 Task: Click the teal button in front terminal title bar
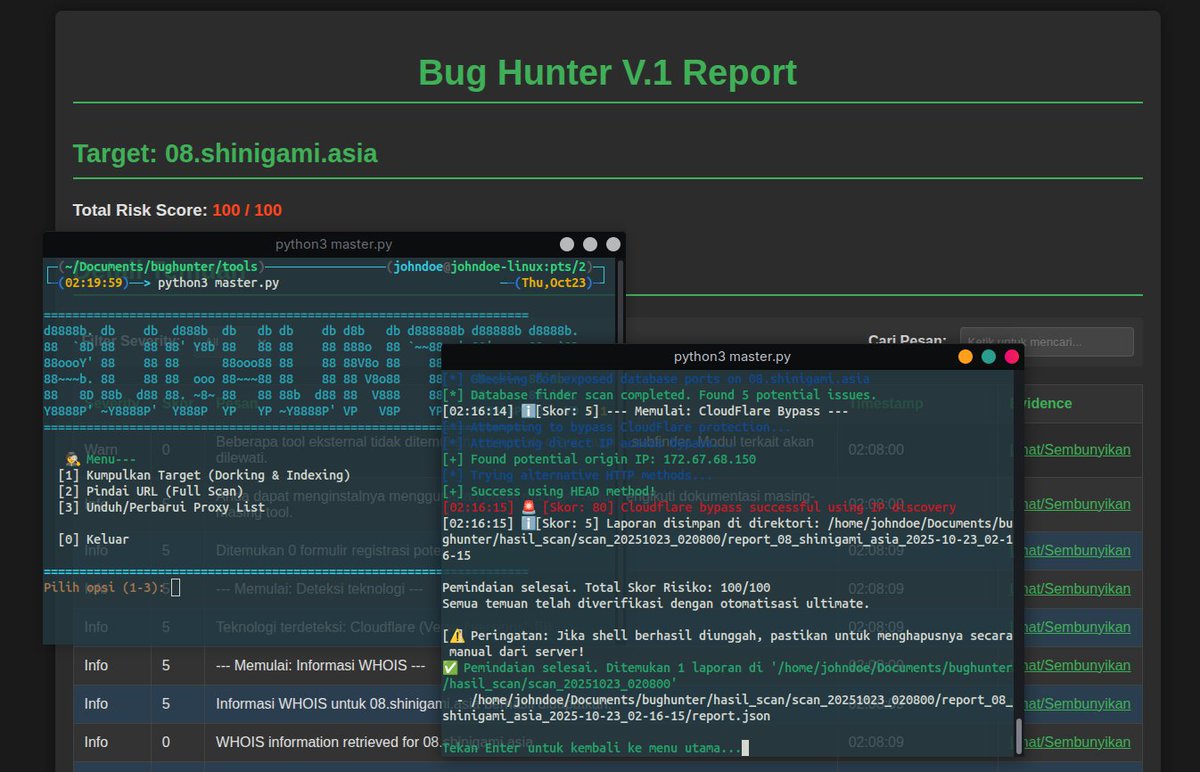989,356
